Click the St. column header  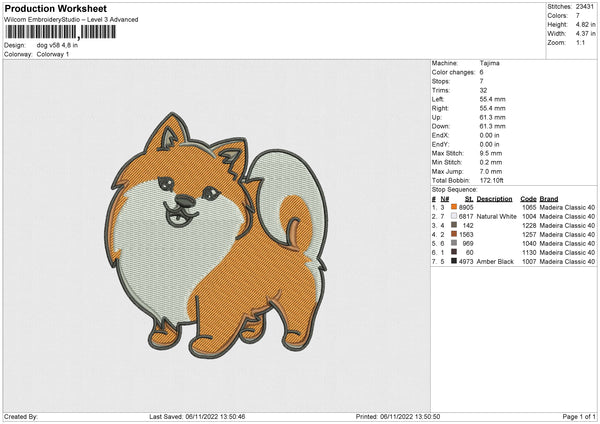(x=468, y=198)
